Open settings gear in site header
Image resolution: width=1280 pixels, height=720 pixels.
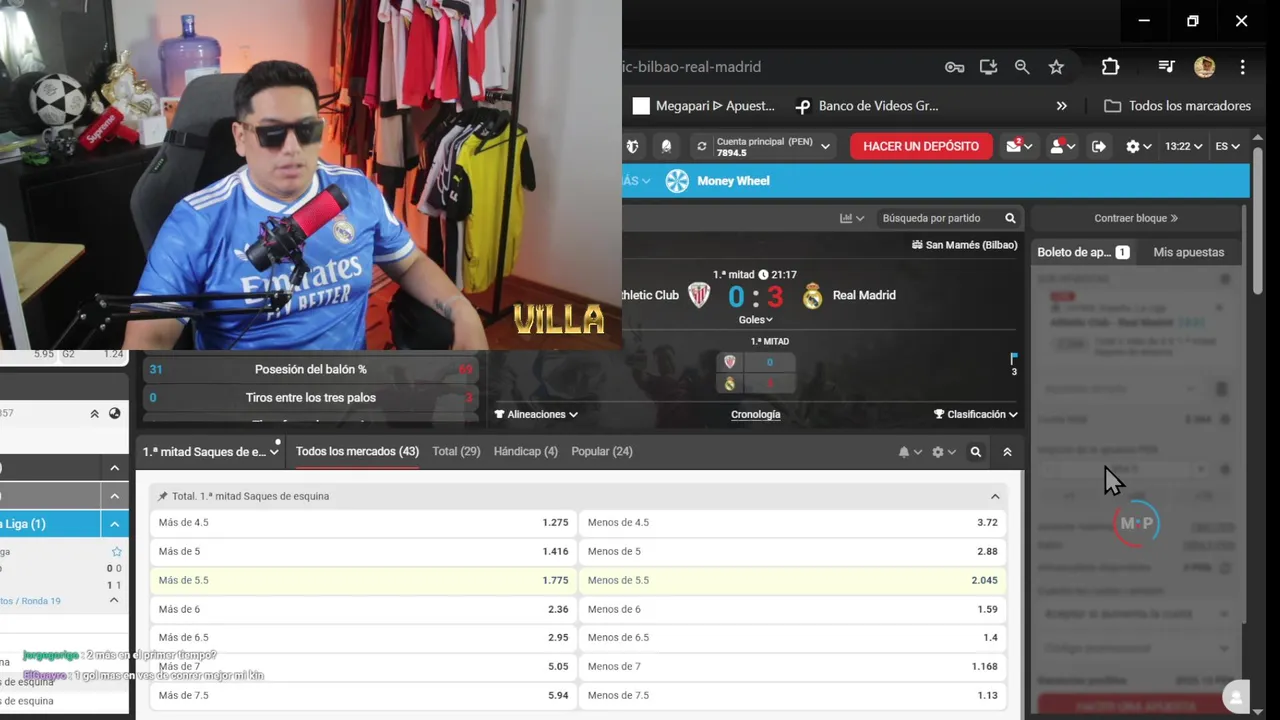1138,146
